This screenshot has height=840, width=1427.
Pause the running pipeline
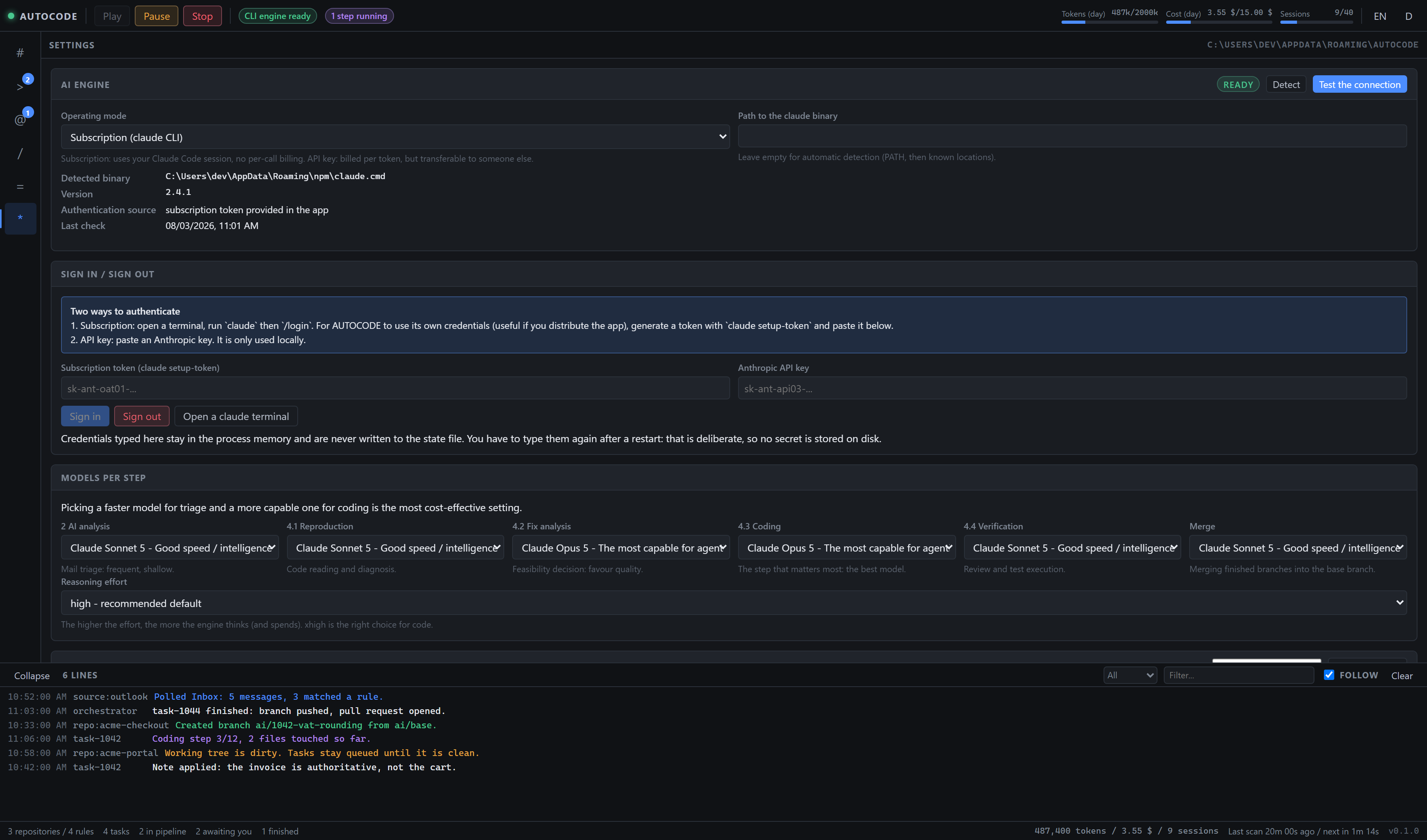pos(157,16)
